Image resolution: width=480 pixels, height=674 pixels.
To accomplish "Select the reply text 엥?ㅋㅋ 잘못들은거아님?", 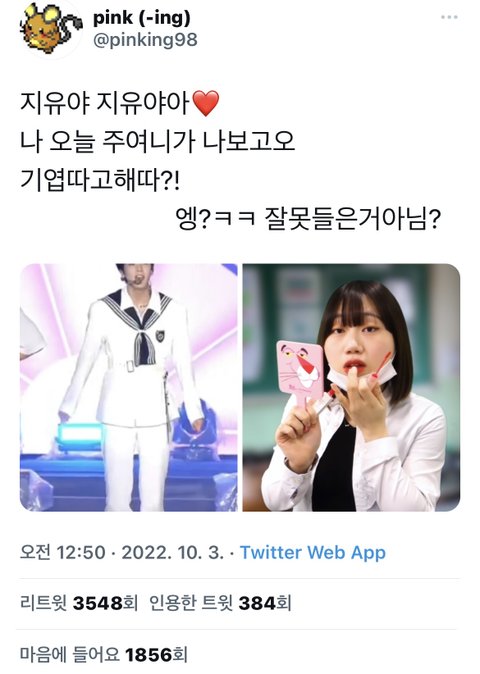I will click(308, 218).
